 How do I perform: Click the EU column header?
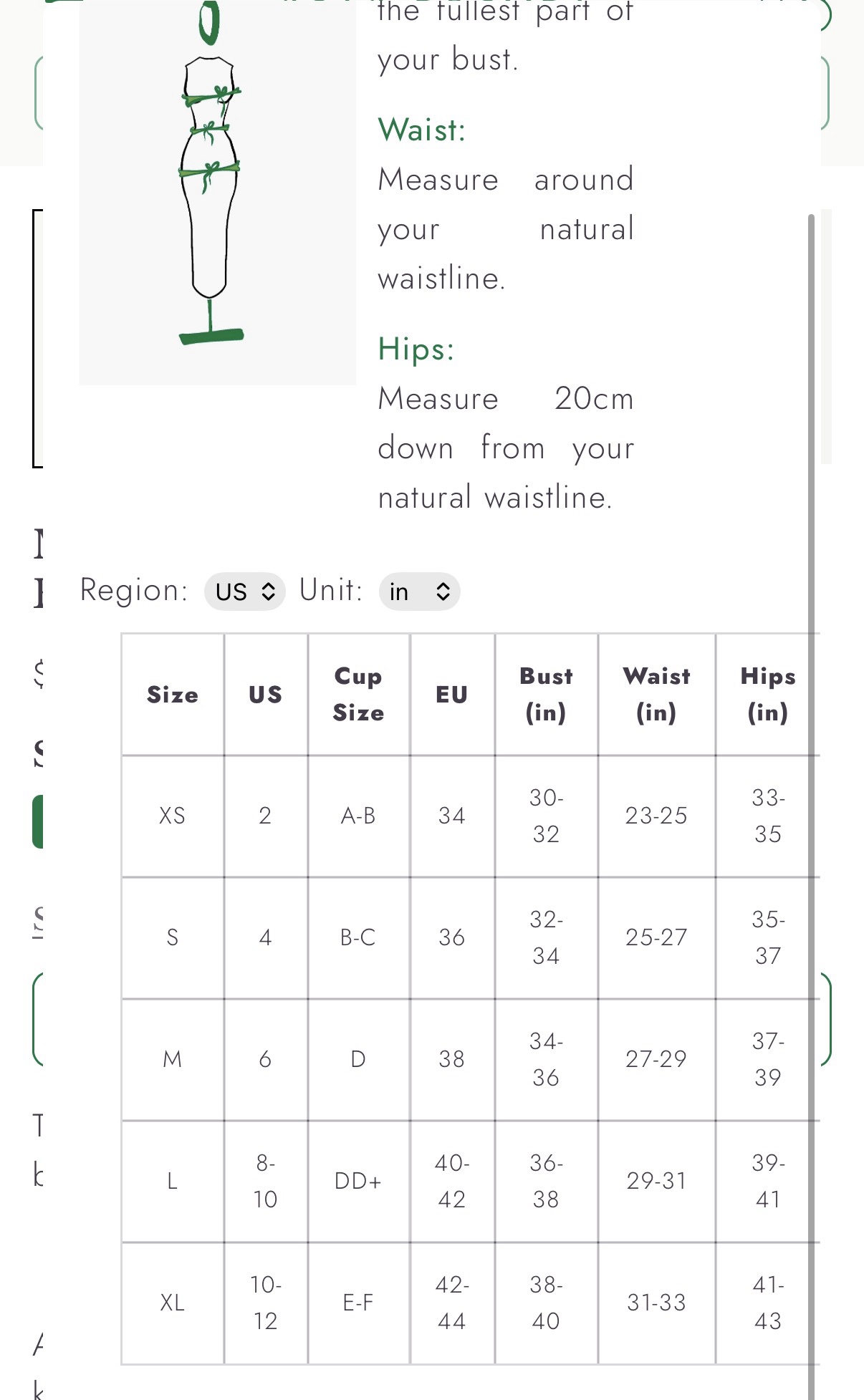coord(452,695)
